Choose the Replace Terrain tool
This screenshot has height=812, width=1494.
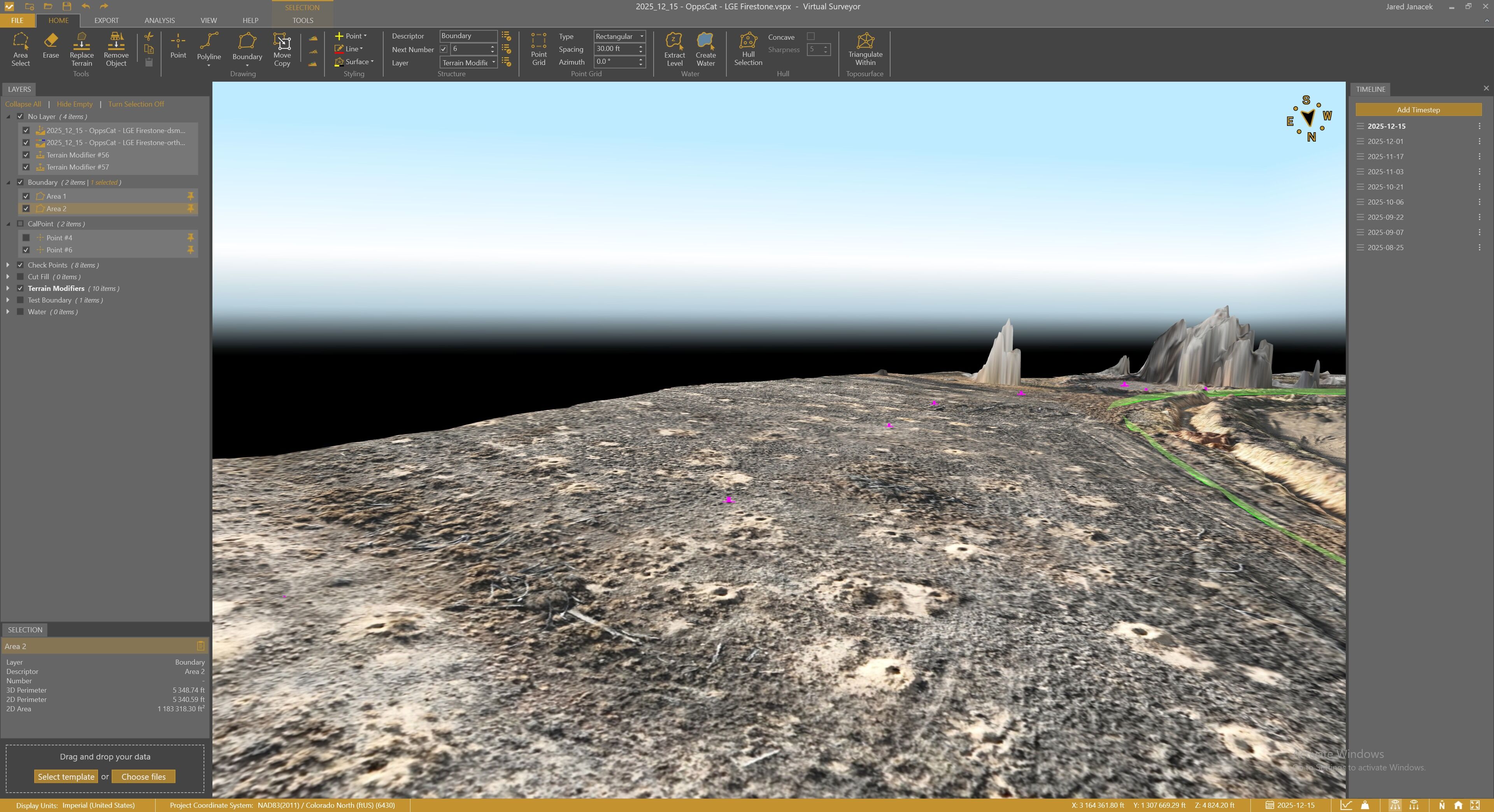[x=82, y=49]
